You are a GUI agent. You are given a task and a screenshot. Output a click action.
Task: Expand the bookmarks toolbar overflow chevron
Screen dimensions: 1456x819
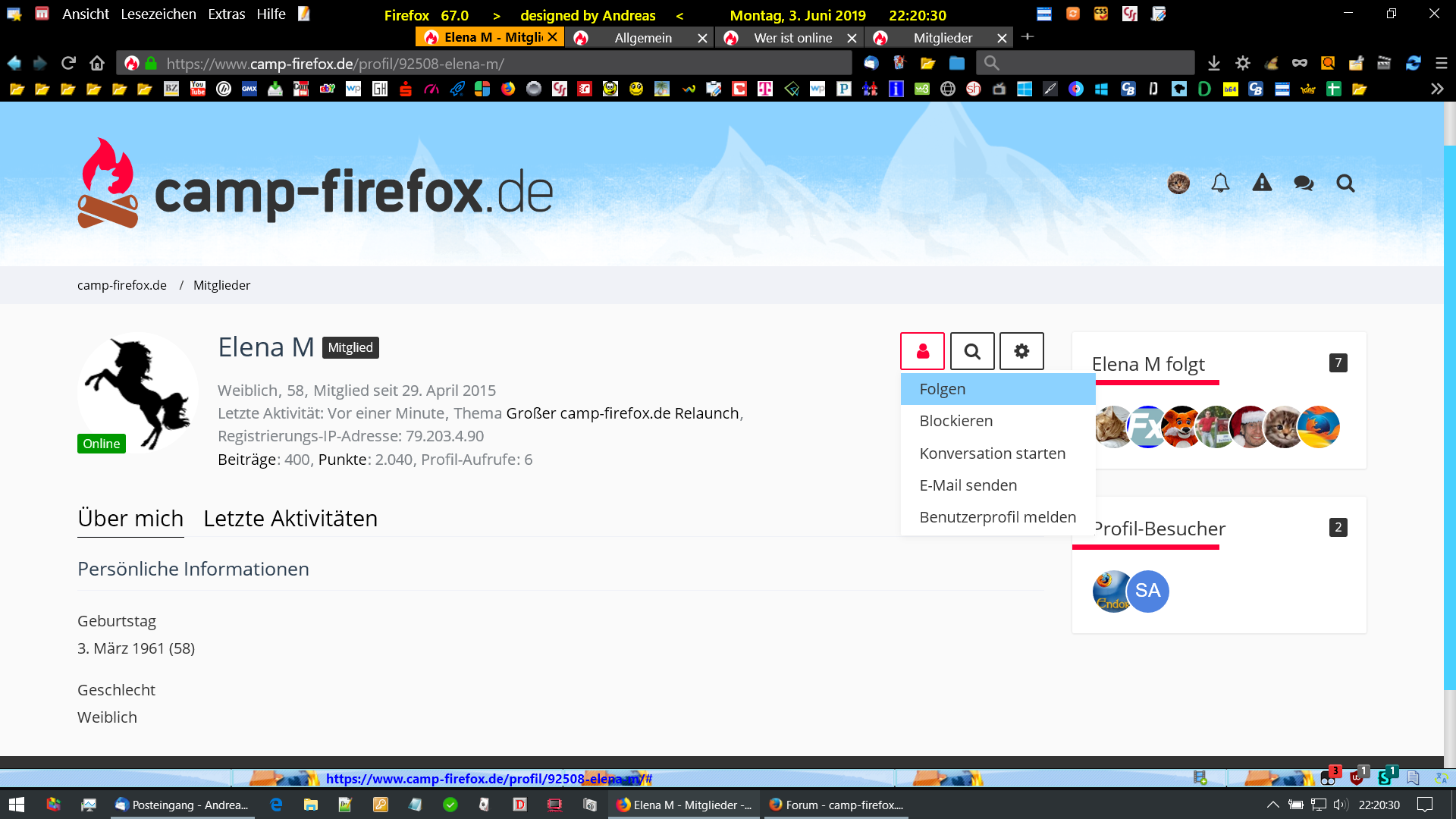[1437, 89]
